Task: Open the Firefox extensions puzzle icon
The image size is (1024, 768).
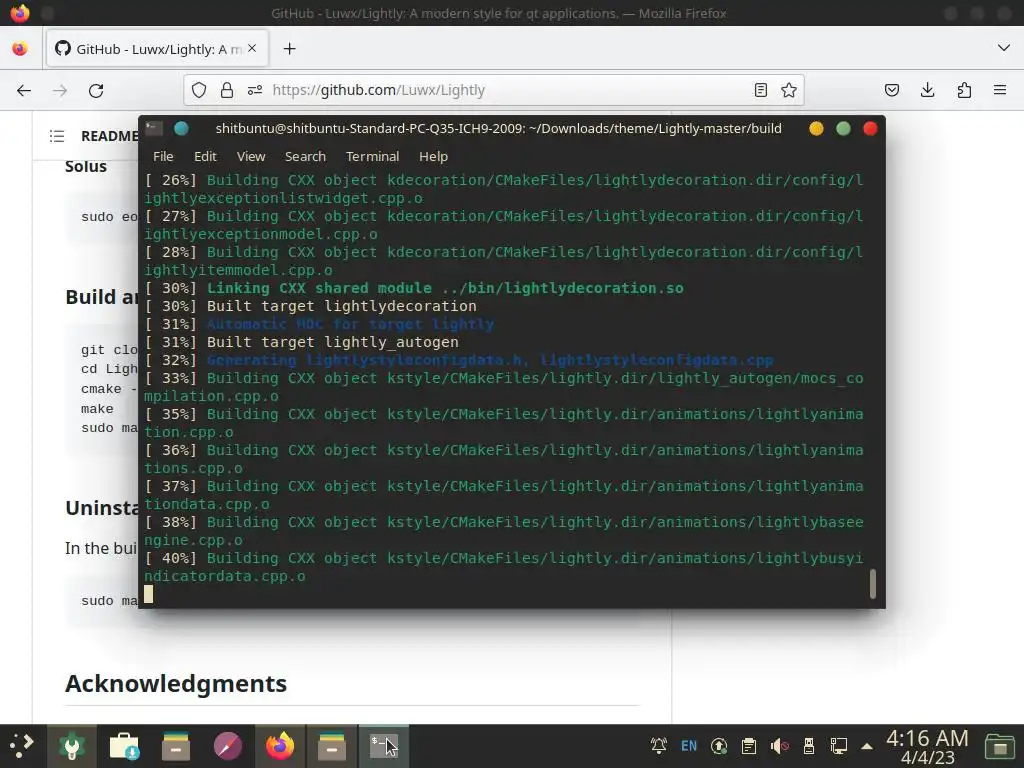Action: 964,90
